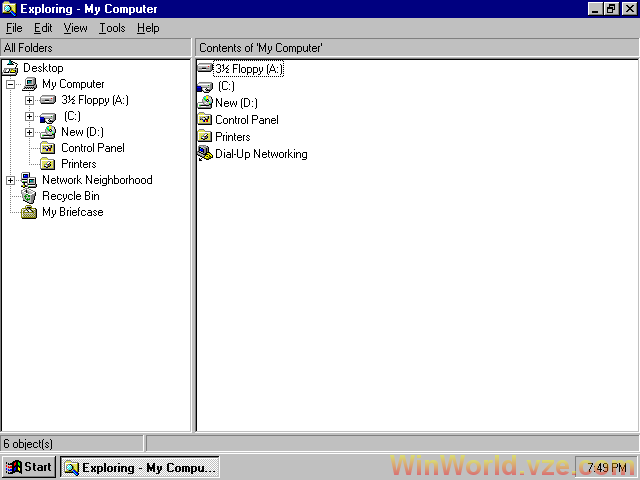Click Network Neighborhood icon
The width and height of the screenshot is (640, 480).
[29, 180]
